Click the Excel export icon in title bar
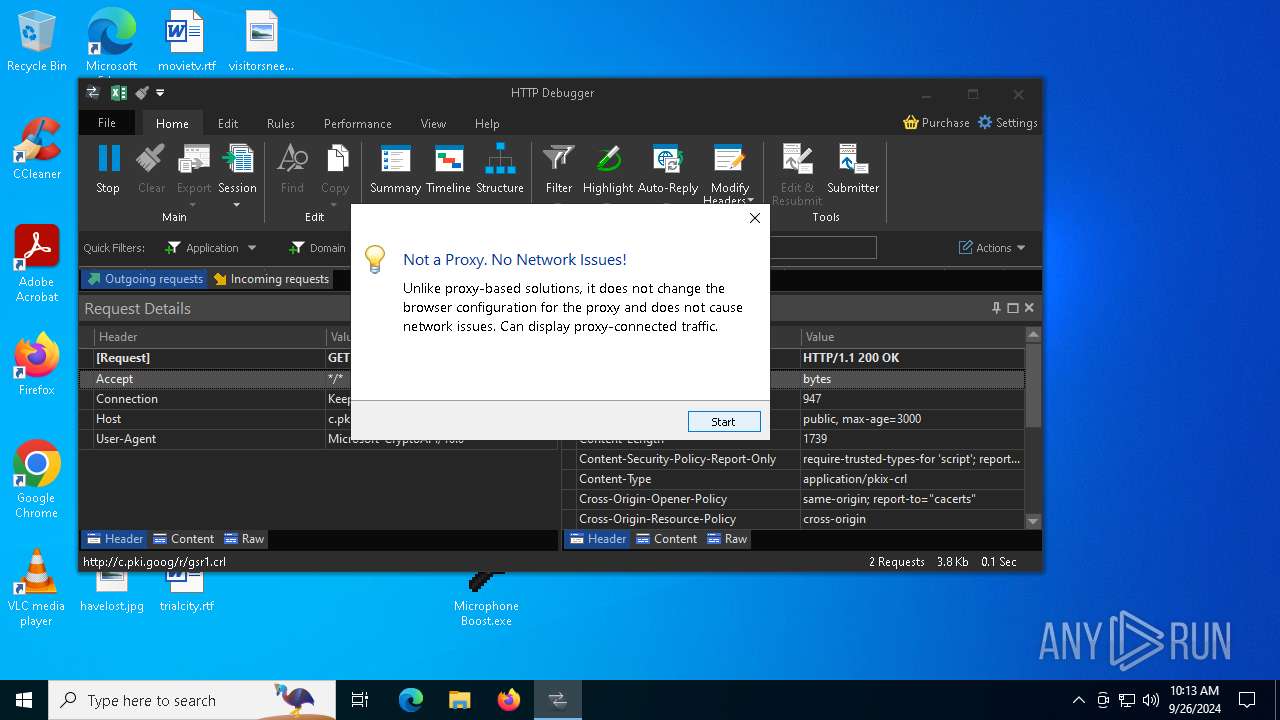 [118, 93]
